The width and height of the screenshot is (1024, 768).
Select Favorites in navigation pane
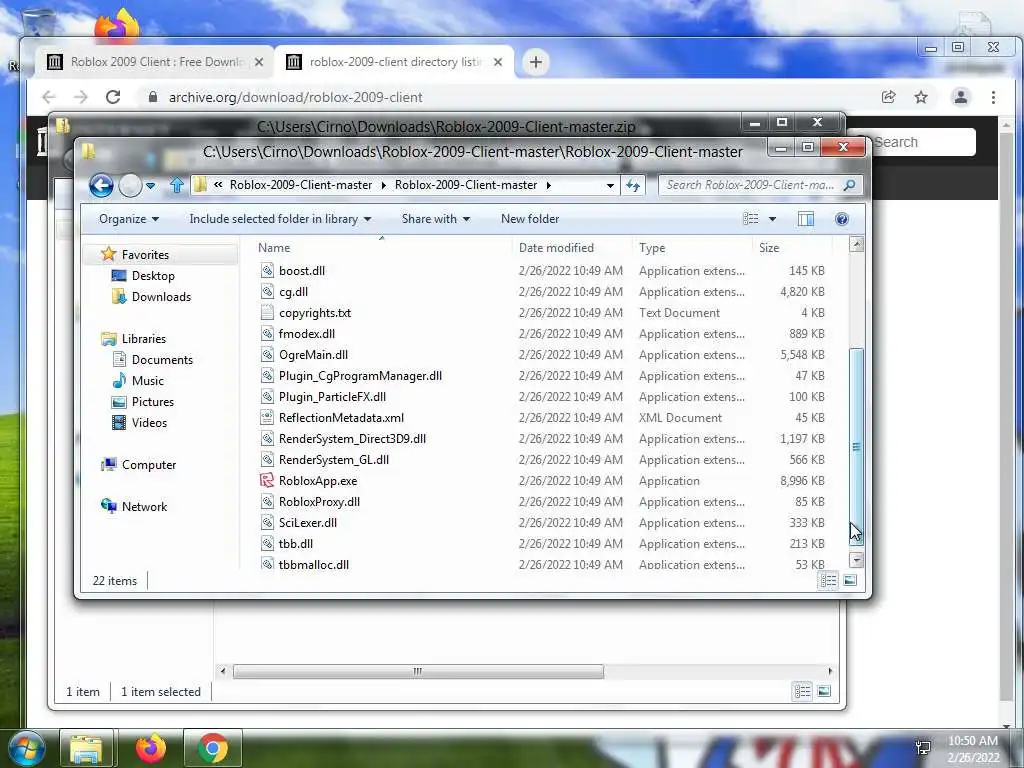[x=145, y=255]
